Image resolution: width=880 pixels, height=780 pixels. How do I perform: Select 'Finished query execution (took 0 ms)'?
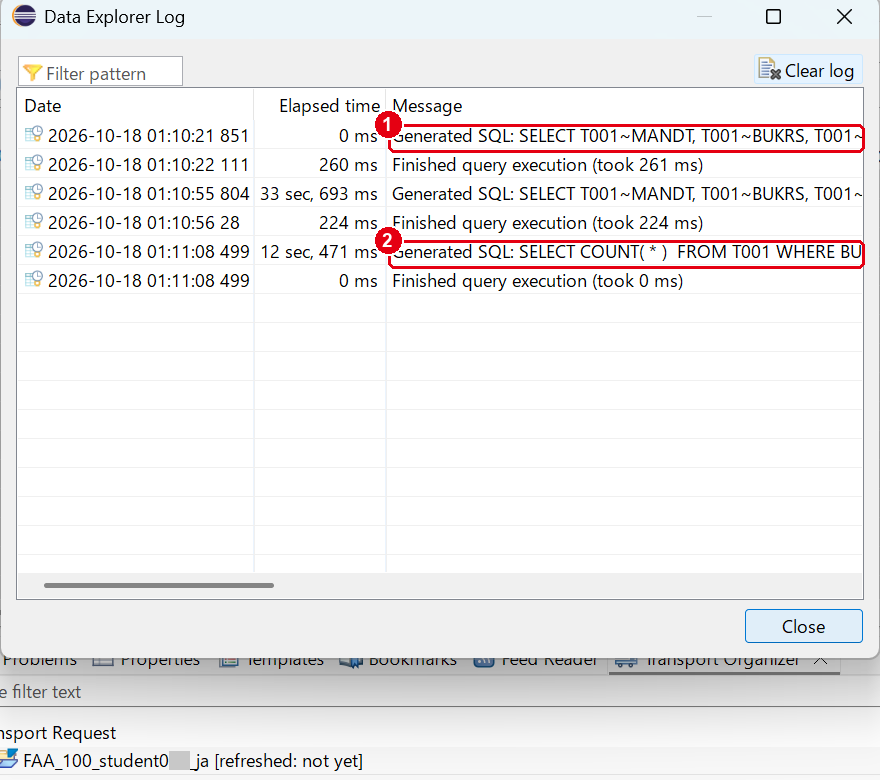[x=538, y=281]
